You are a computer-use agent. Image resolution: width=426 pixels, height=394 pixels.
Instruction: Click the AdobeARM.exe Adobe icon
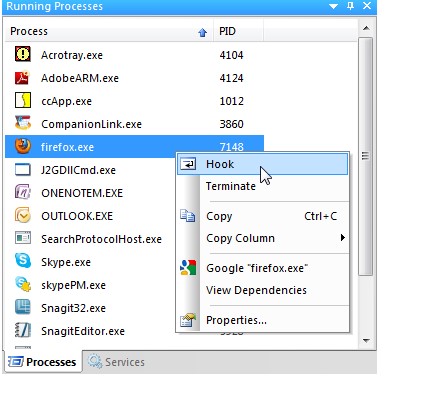(23, 77)
